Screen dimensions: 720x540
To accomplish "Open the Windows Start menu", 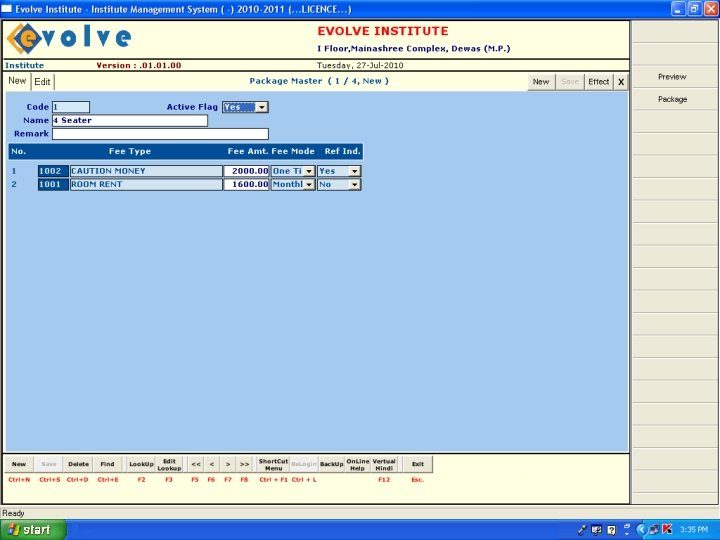I will (x=33, y=529).
